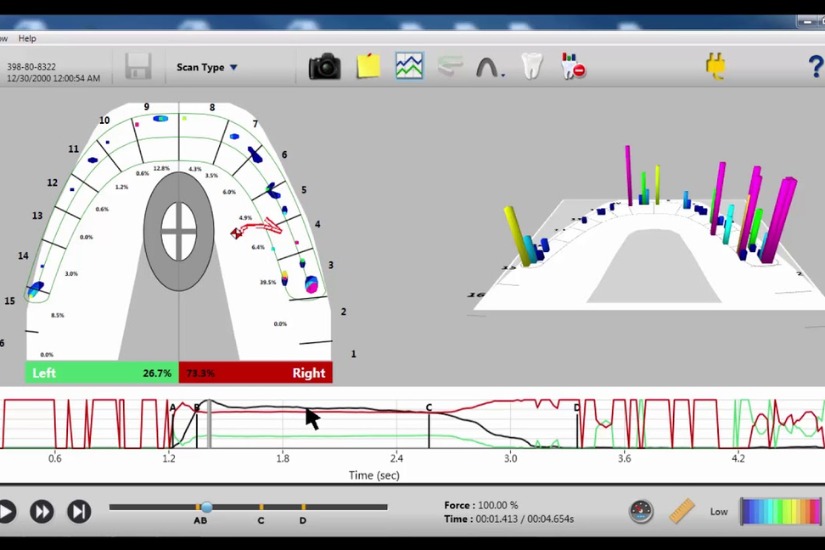Click the date 12/30/2000 12:00:54 AM
This screenshot has width=825, height=550.
tap(53, 78)
